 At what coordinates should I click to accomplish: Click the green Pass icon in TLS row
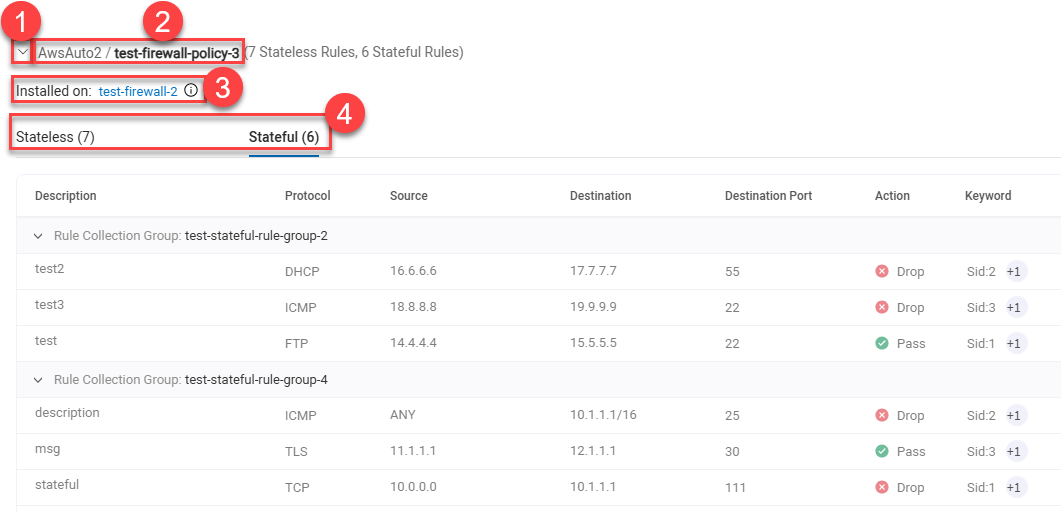tap(882, 451)
